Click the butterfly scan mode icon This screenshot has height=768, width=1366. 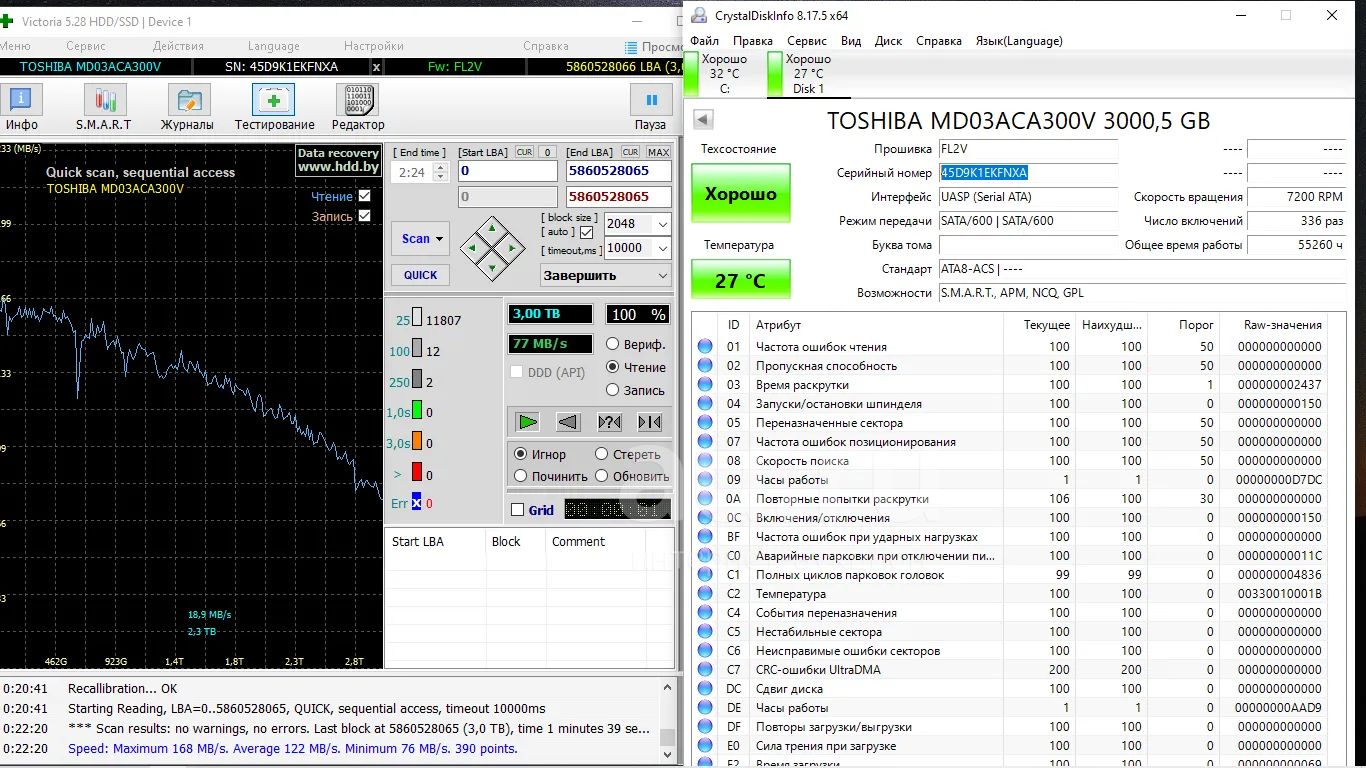coord(649,422)
